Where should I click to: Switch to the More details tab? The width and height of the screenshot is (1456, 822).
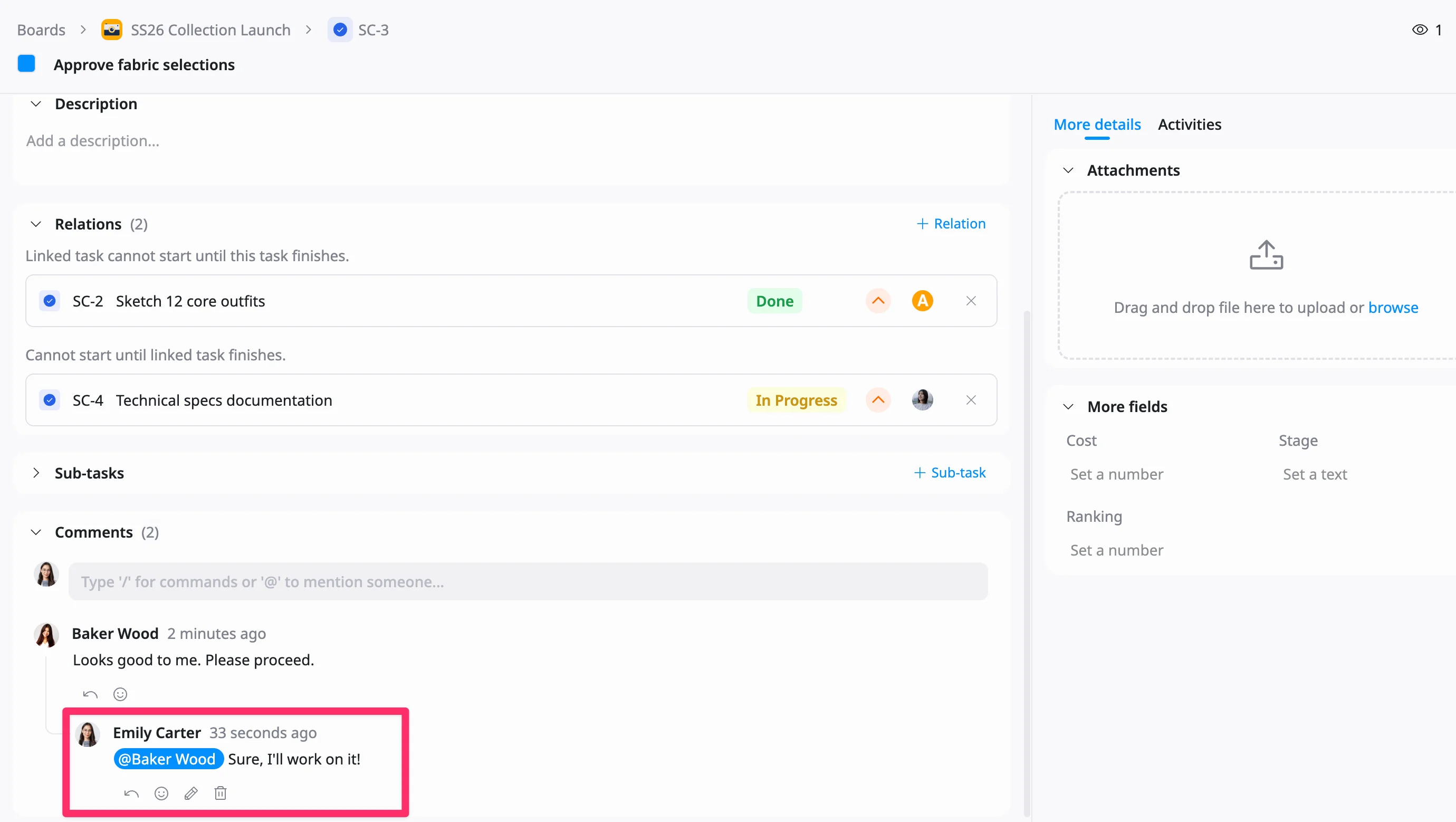click(1097, 125)
